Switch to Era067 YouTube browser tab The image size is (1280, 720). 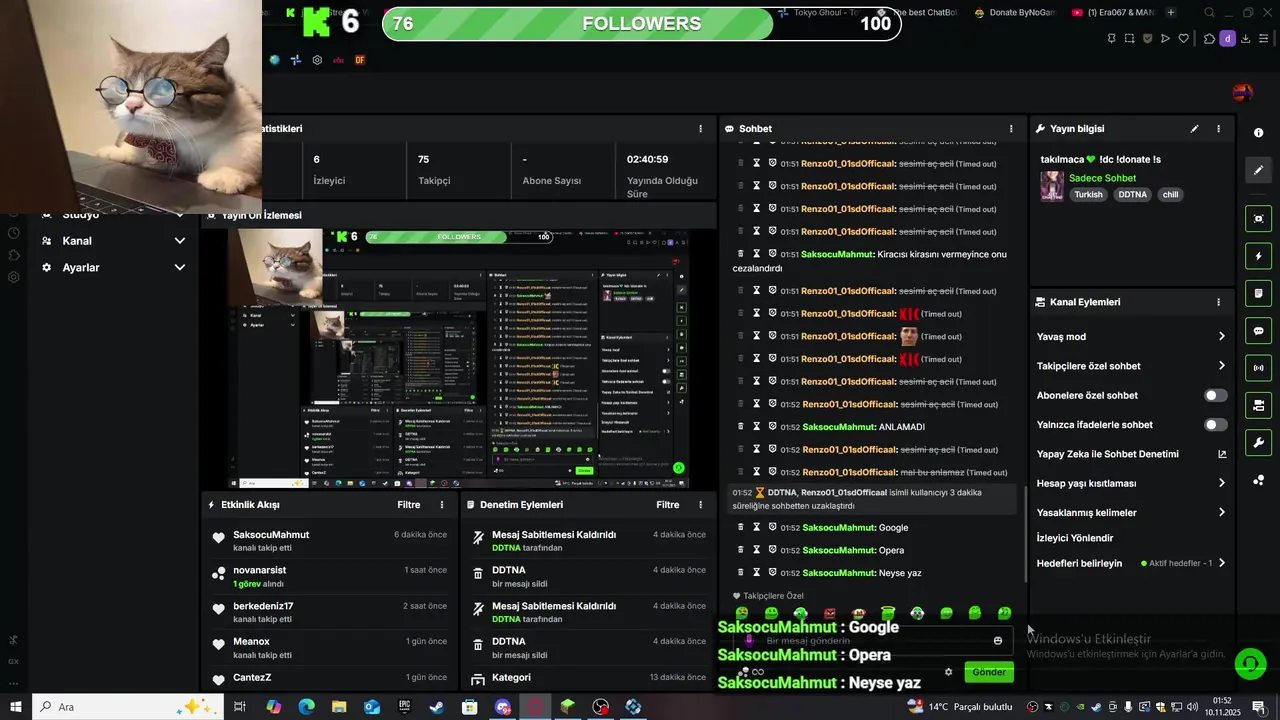click(x=1113, y=13)
